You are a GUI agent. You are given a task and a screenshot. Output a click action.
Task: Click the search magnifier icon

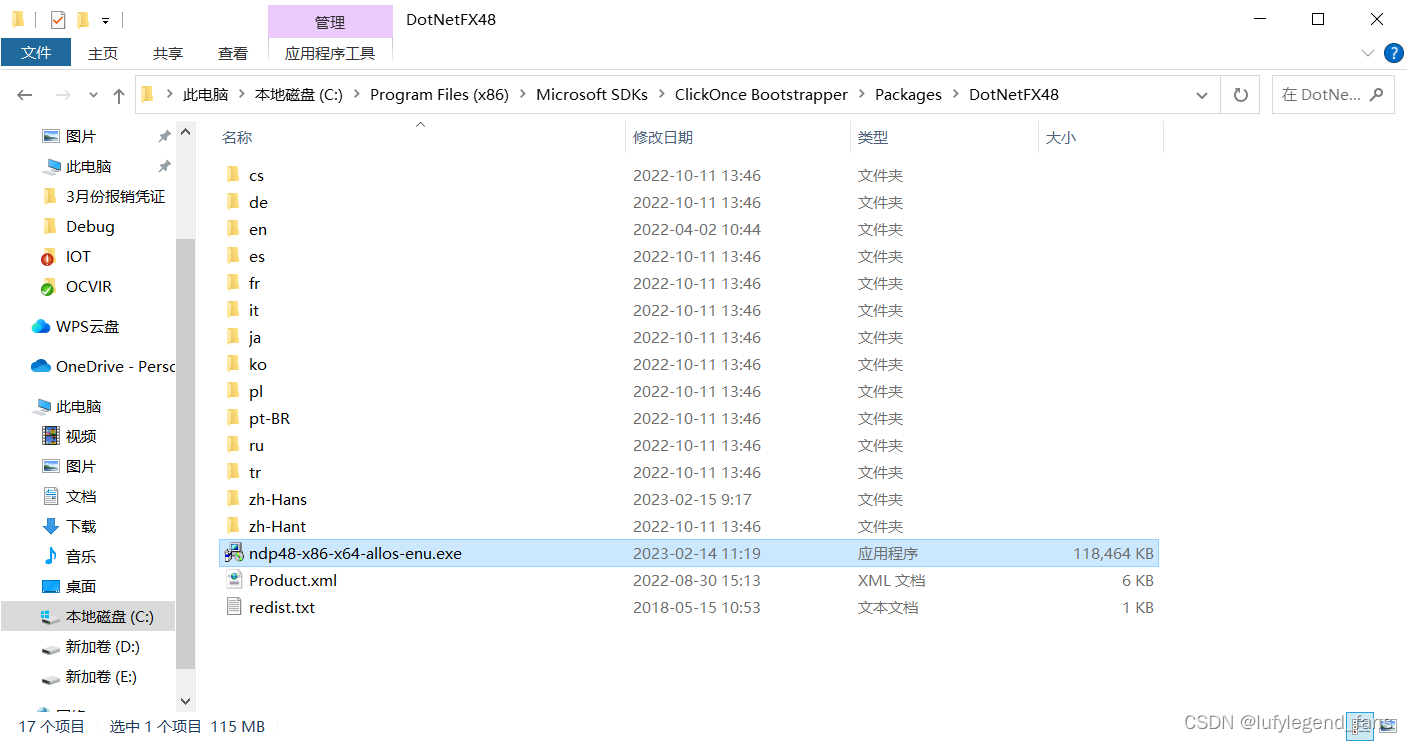(1377, 95)
